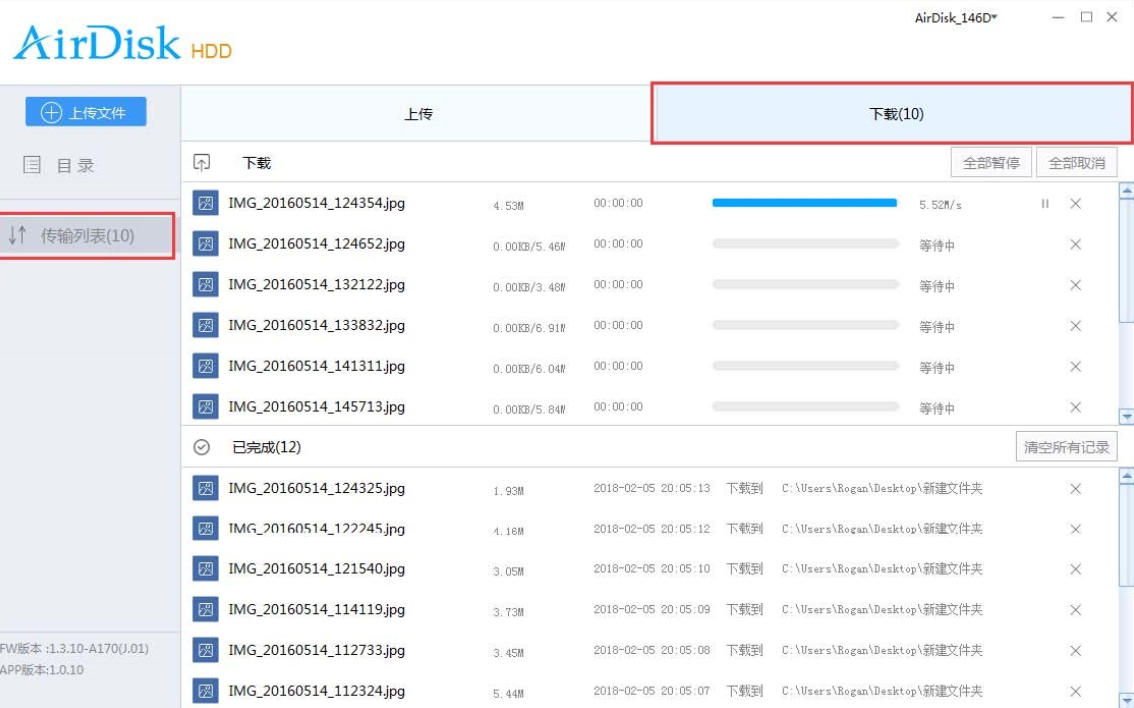Click the 上传文件 button
Image resolution: width=1134 pixels, height=708 pixels.
click(x=86, y=113)
